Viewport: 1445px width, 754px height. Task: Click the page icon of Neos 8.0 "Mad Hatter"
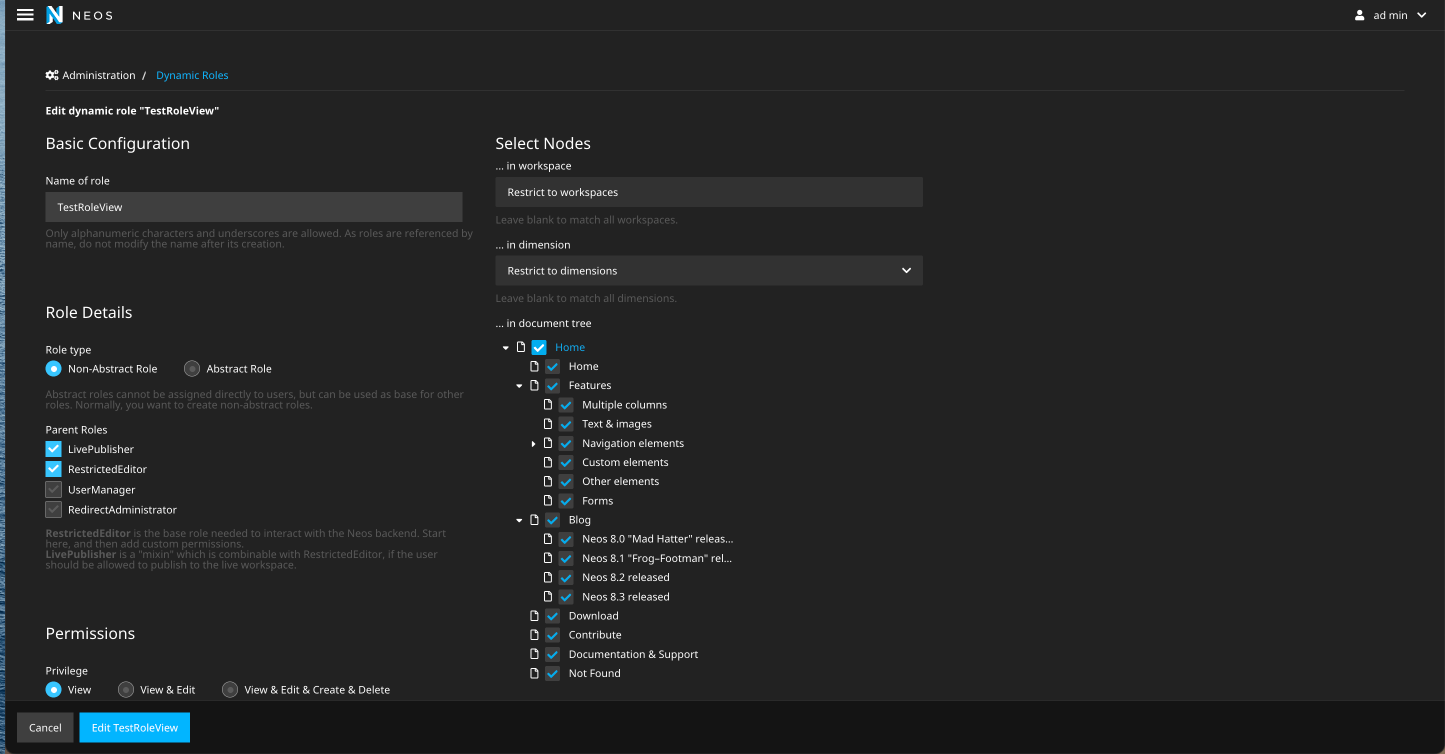click(548, 539)
